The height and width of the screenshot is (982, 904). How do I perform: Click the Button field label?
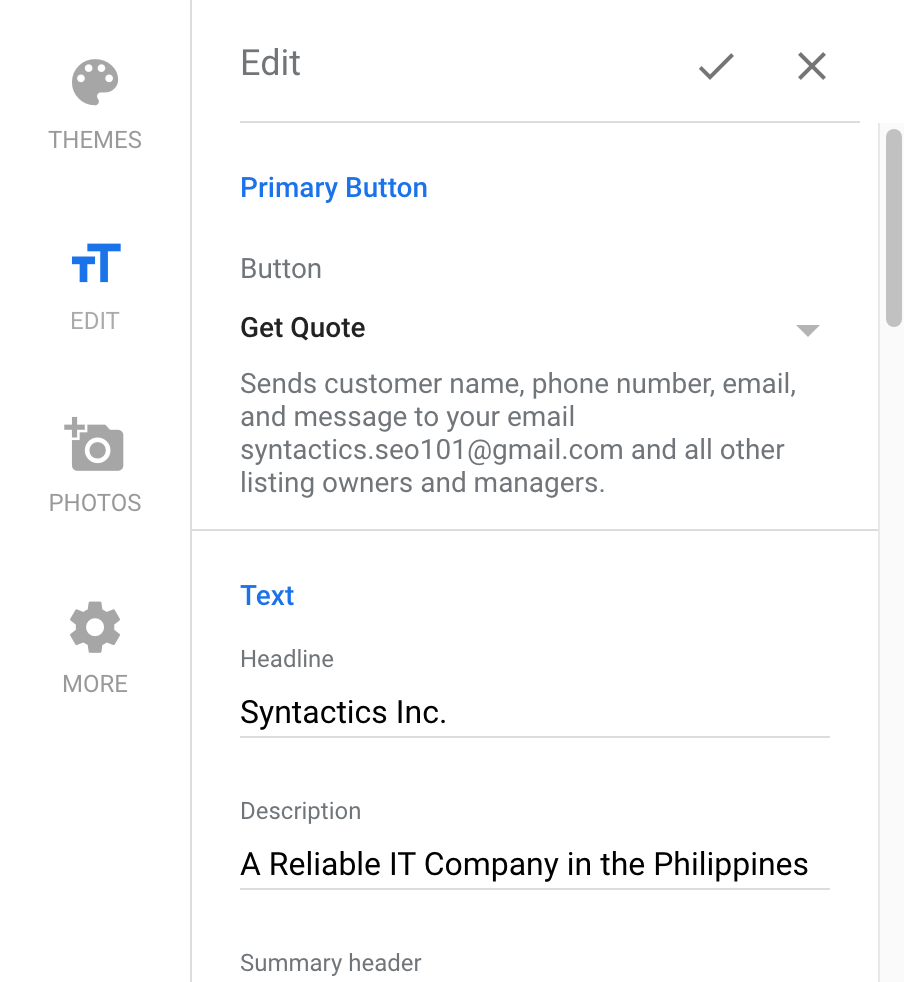pos(281,269)
